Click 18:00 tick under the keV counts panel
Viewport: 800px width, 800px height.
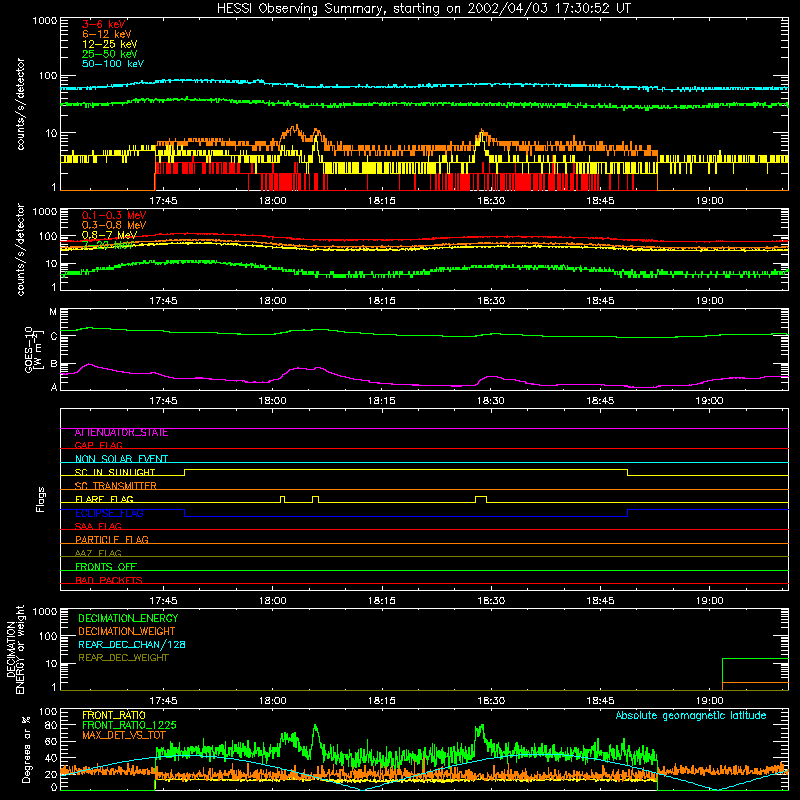click(272, 201)
